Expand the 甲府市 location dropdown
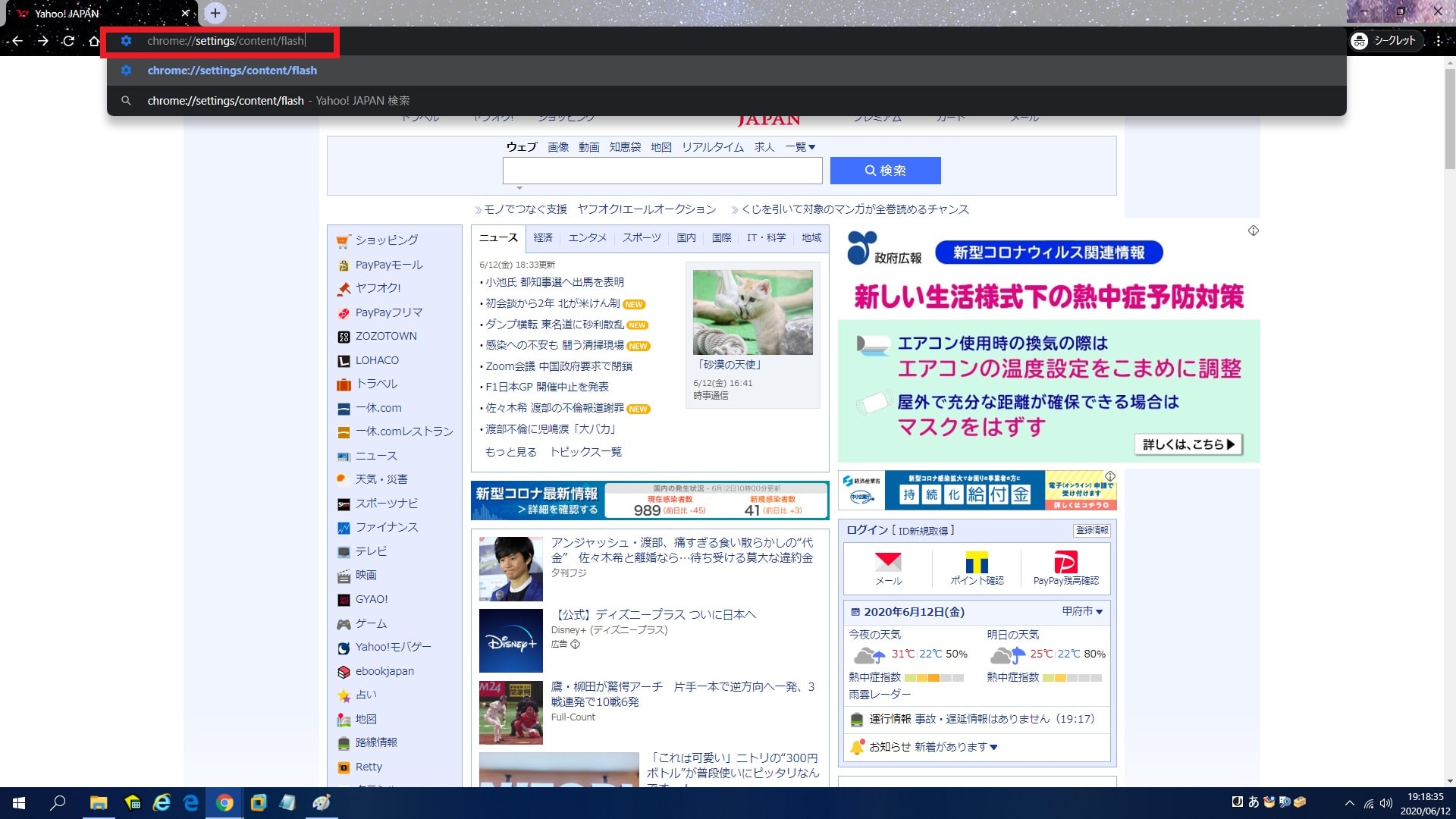The image size is (1456, 819). pos(1082,611)
